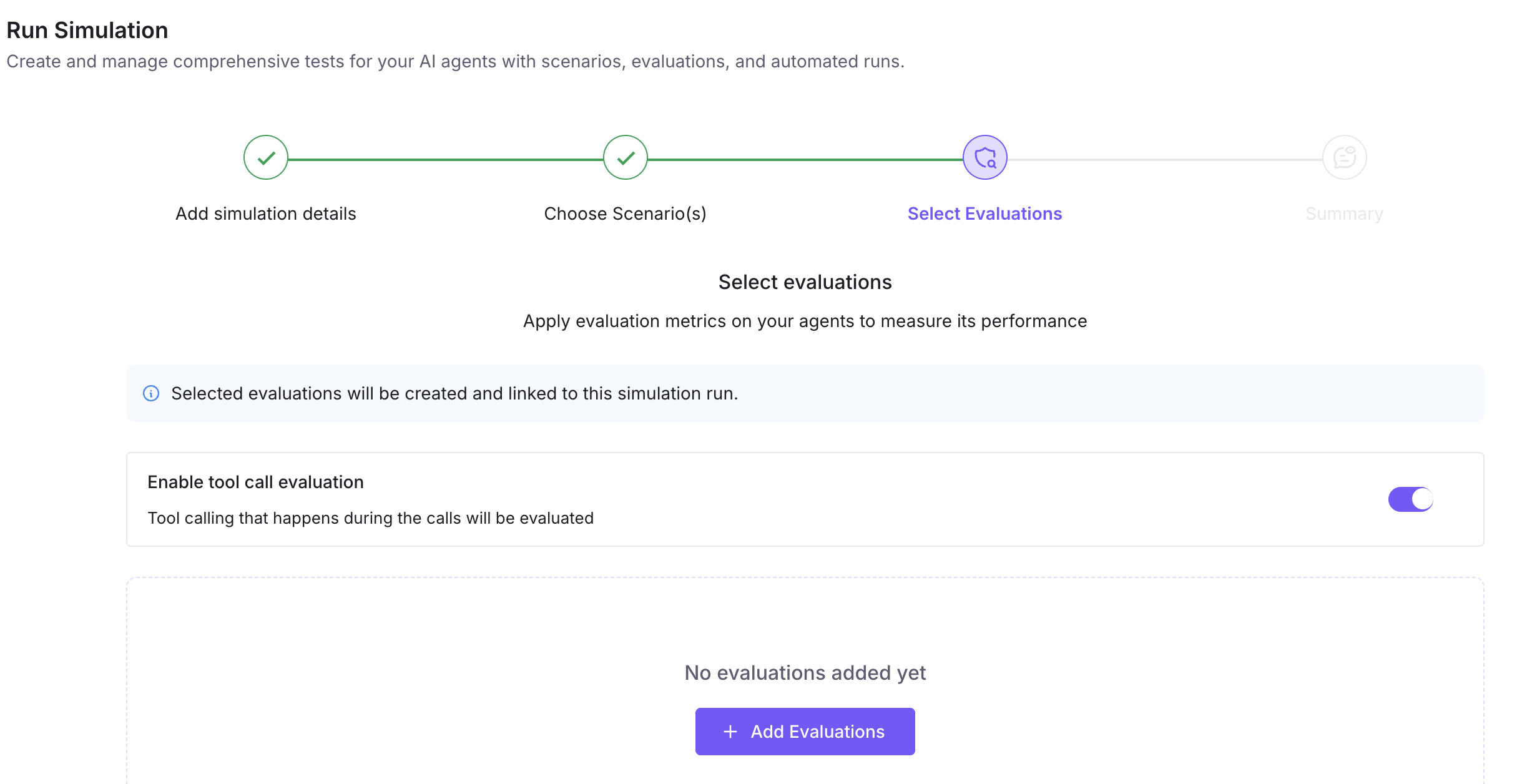Click the checkmark icon for Choose Scenario(s)
The image size is (1522, 784).
(625, 157)
